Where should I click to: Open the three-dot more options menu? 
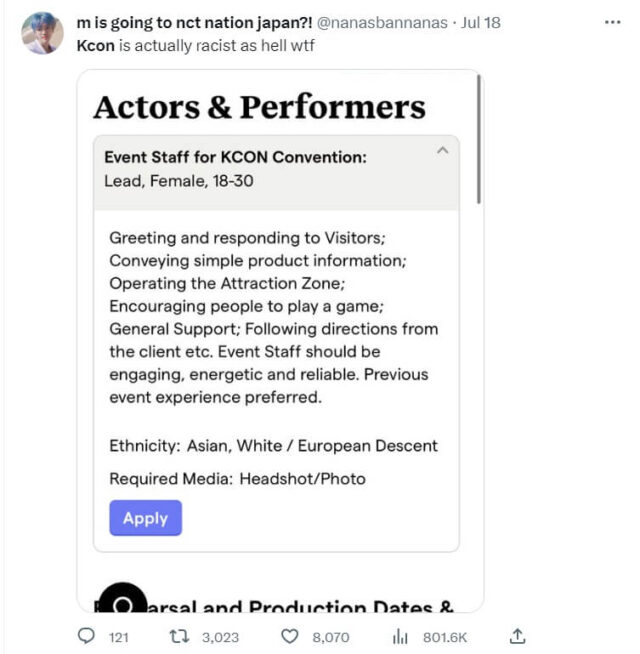click(x=613, y=21)
